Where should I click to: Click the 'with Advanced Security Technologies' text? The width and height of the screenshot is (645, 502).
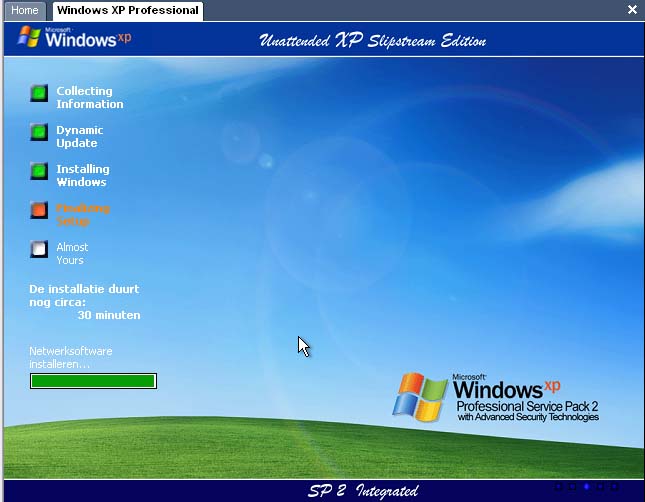[x=528, y=417]
